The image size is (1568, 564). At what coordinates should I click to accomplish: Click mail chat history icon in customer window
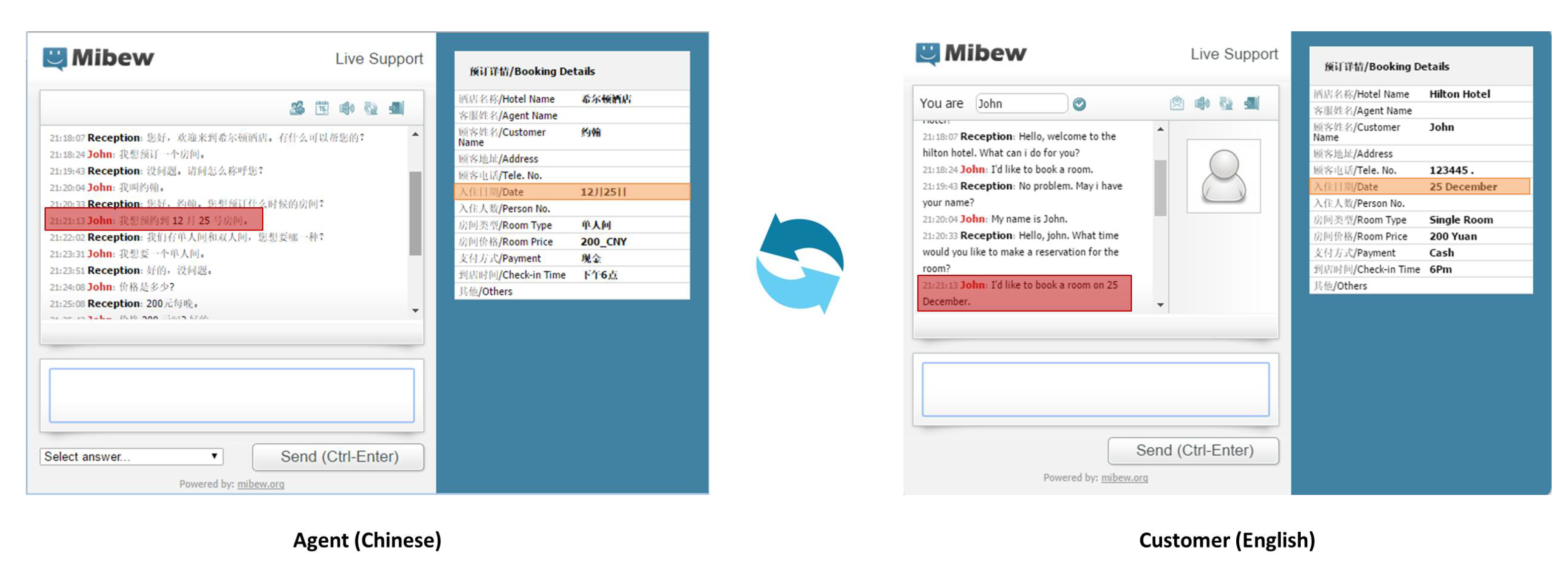pos(1177,103)
